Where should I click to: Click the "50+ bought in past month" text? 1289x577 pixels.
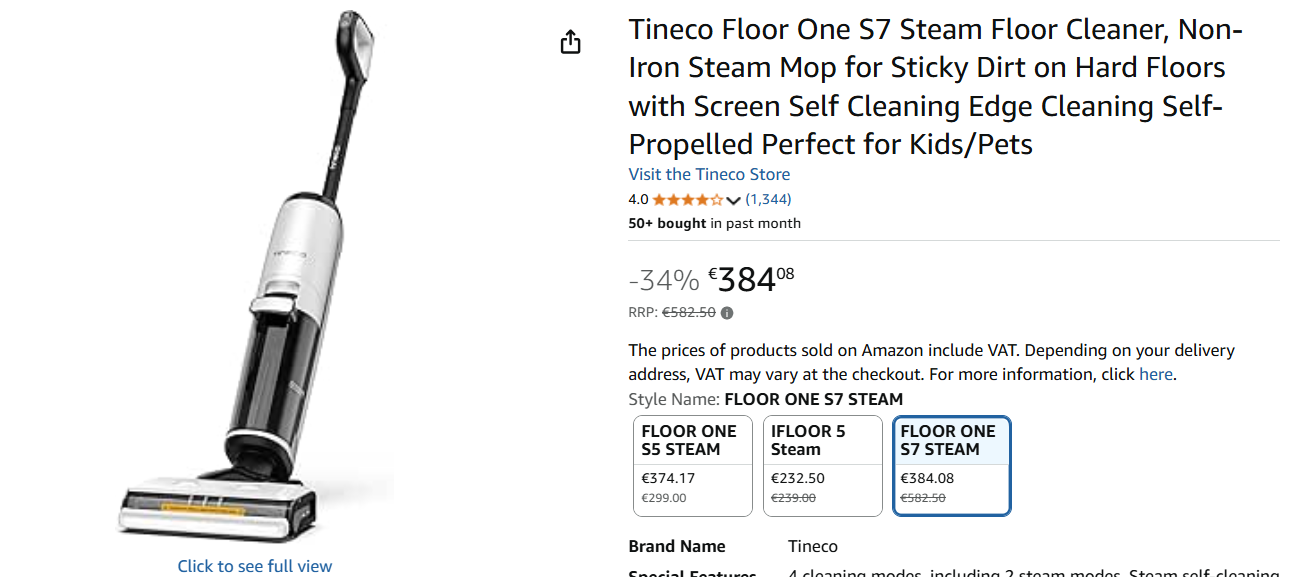pyautogui.click(x=714, y=223)
